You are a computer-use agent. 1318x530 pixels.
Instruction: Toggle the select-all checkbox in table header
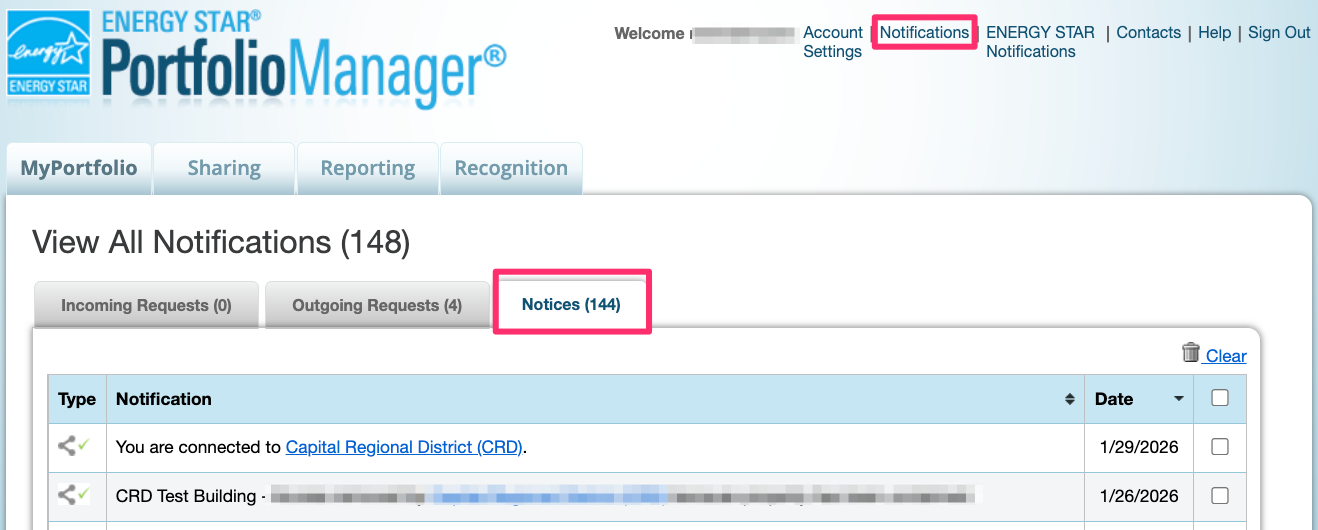(x=1219, y=399)
